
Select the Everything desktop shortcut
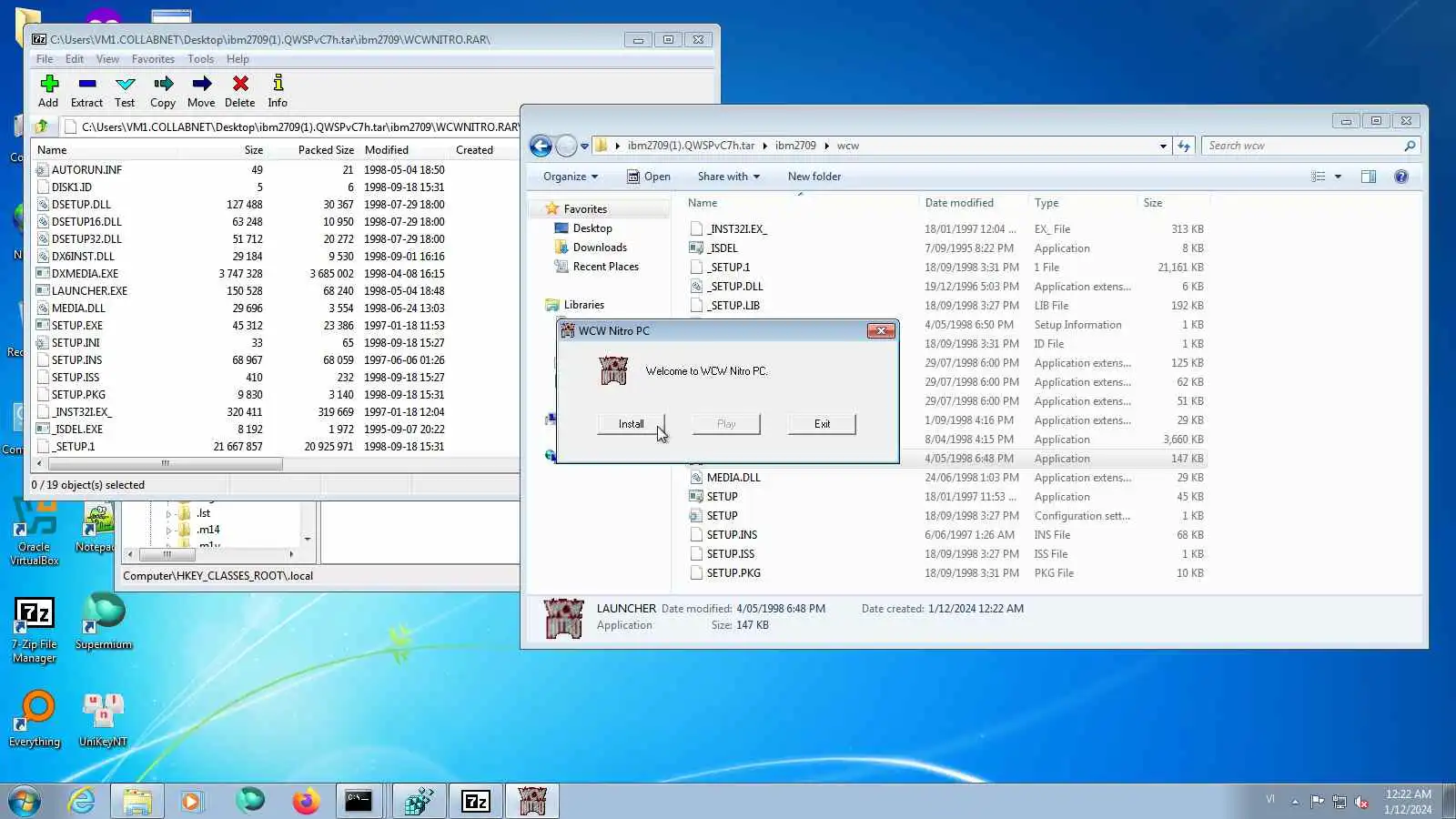35,719
